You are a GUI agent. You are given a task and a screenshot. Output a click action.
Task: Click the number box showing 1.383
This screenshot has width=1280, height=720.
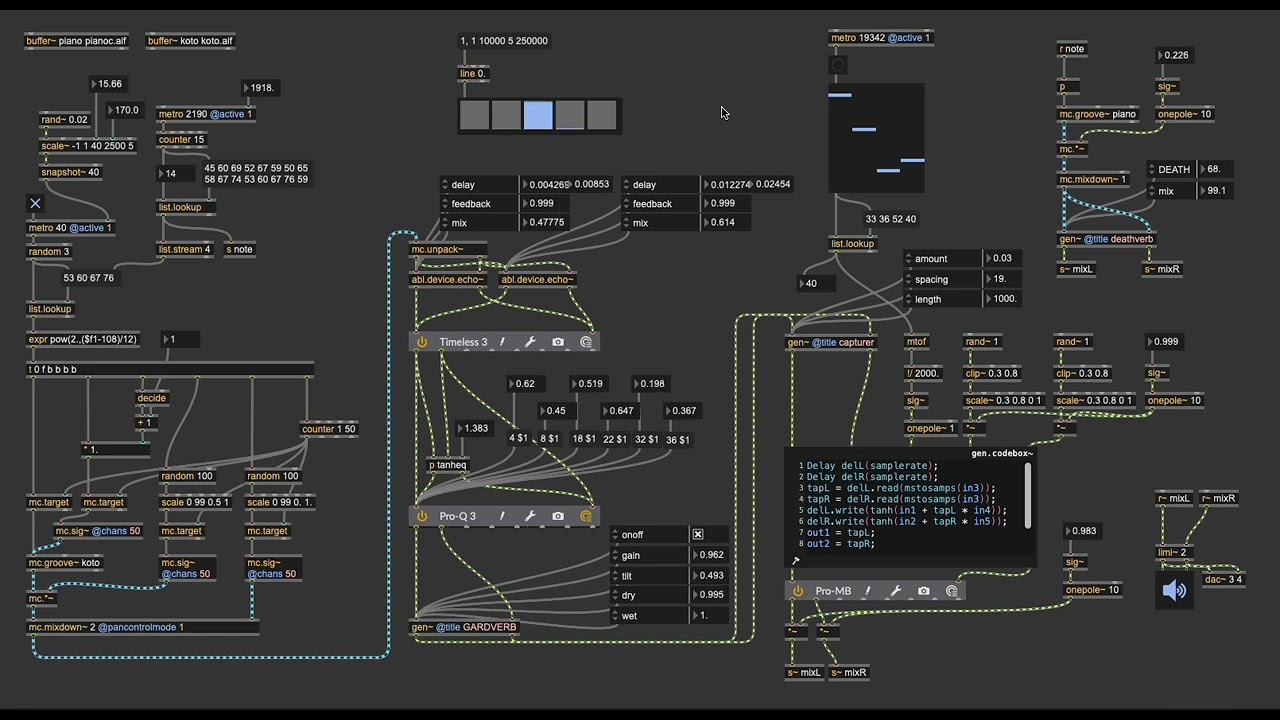pyautogui.click(x=474, y=428)
